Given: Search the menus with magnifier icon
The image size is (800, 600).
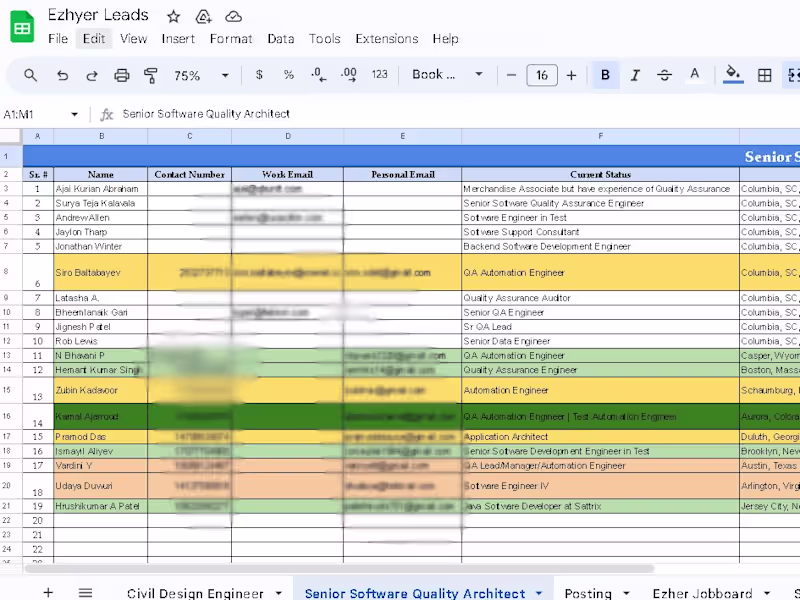Looking at the screenshot, I should [x=31, y=75].
